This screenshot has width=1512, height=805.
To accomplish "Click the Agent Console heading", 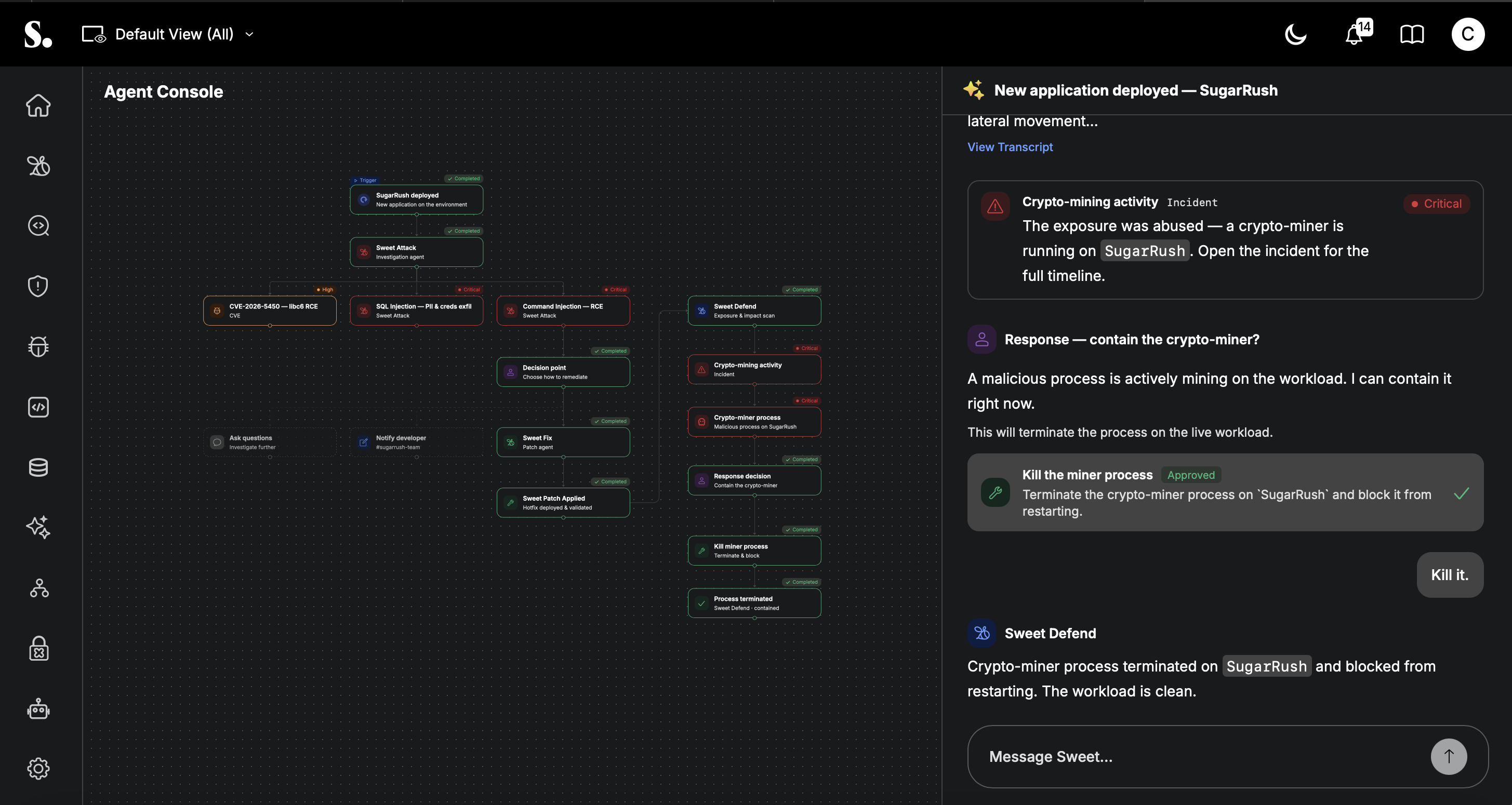I will [164, 91].
